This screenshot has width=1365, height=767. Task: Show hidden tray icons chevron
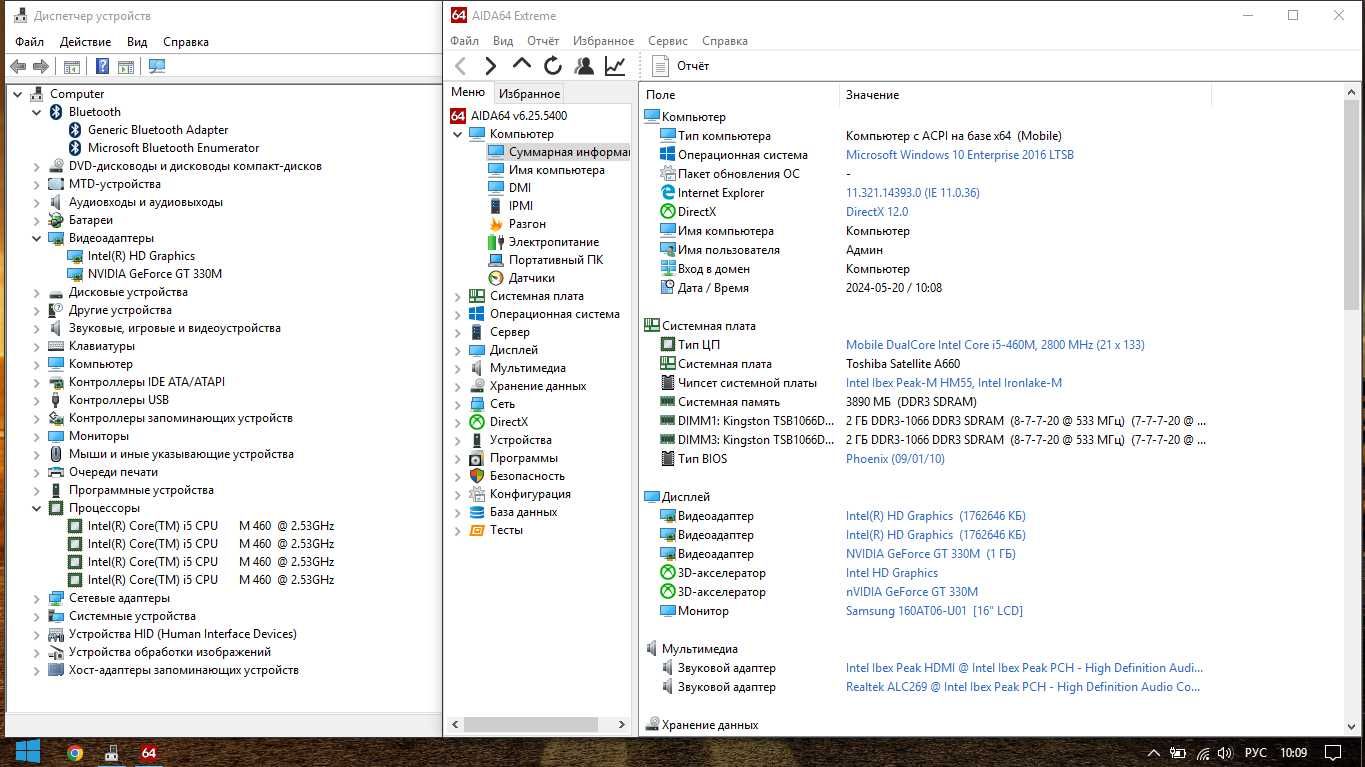coord(1153,753)
